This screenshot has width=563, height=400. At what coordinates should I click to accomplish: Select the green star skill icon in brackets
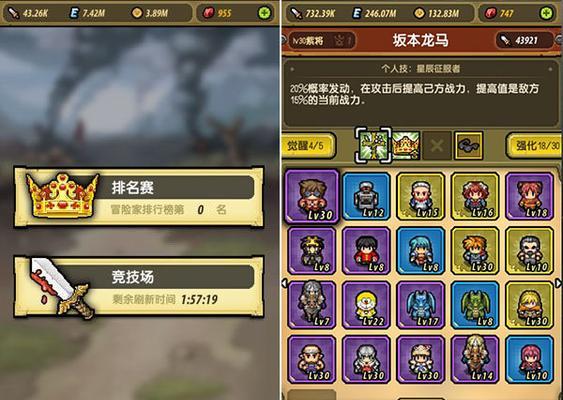point(374,145)
